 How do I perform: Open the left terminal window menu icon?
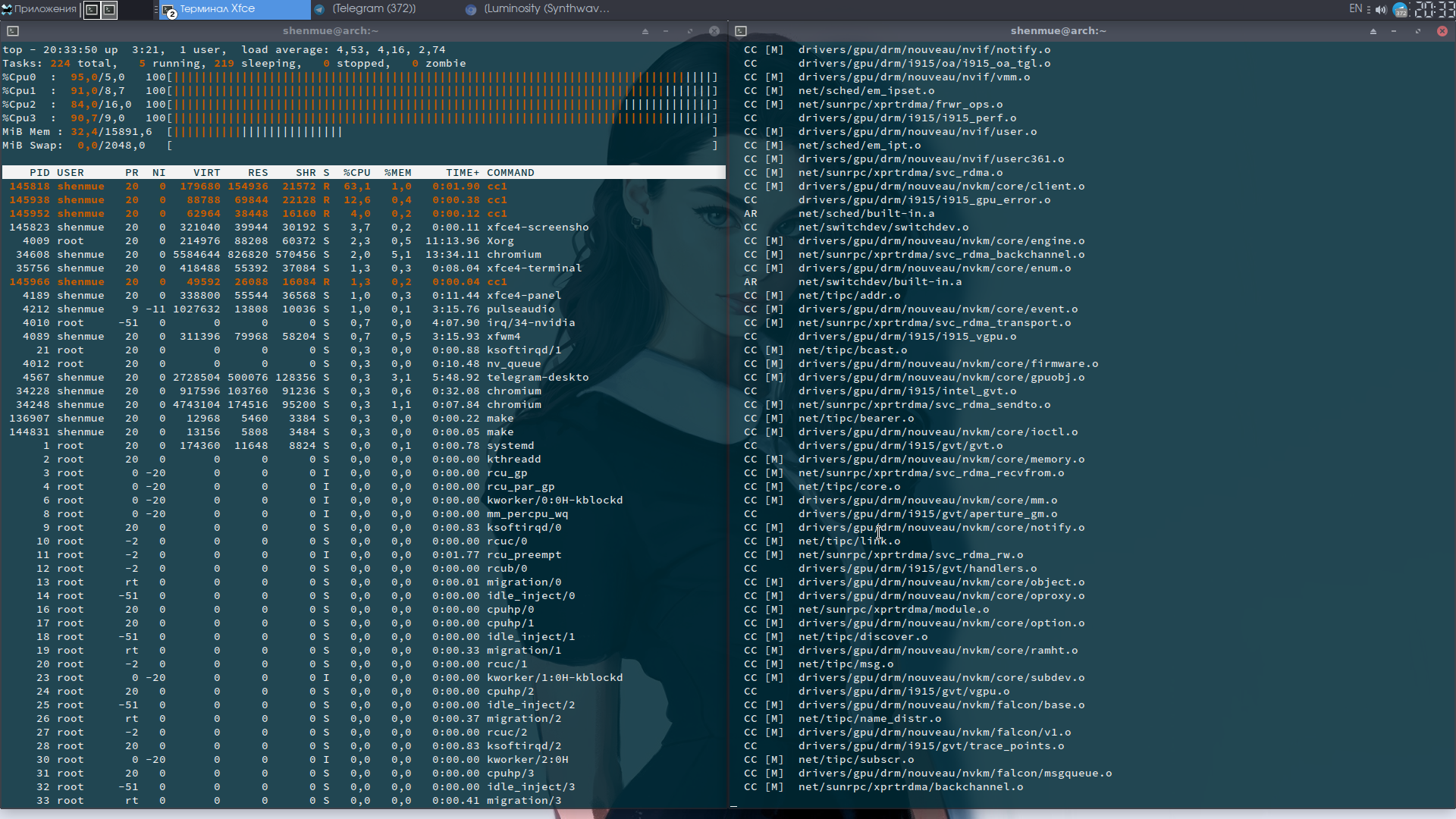pyautogui.click(x=13, y=31)
